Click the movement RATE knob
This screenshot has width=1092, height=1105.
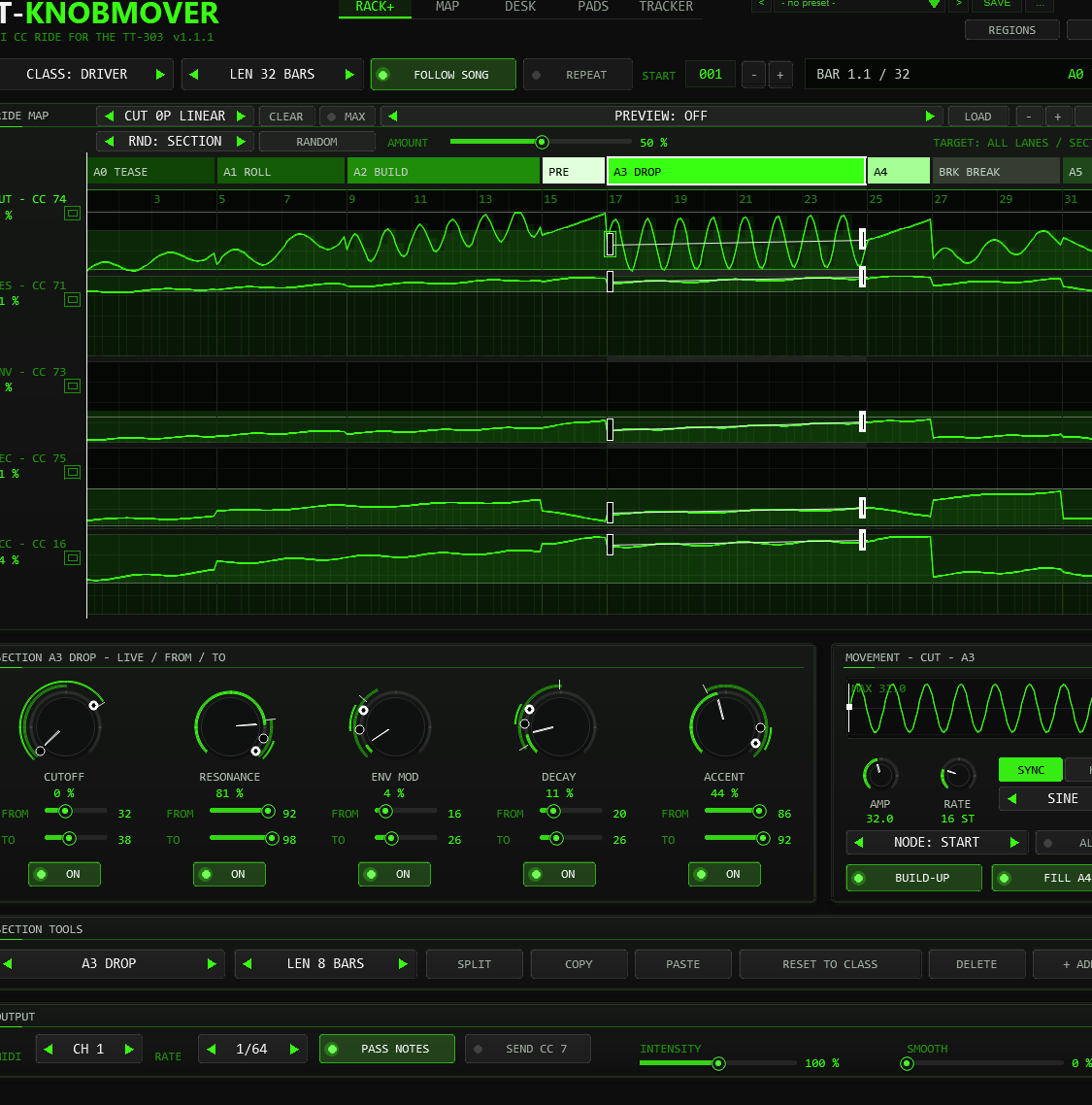coord(957,775)
